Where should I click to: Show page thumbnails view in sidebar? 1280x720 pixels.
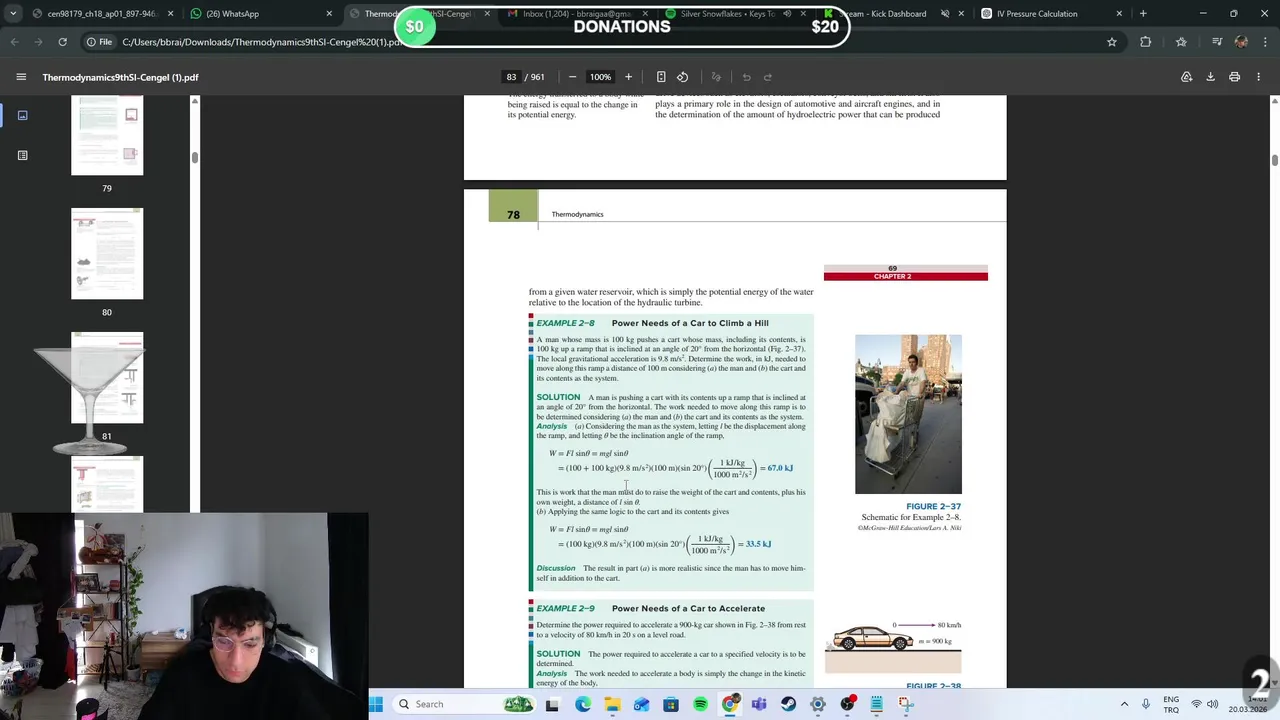[x=22, y=115]
